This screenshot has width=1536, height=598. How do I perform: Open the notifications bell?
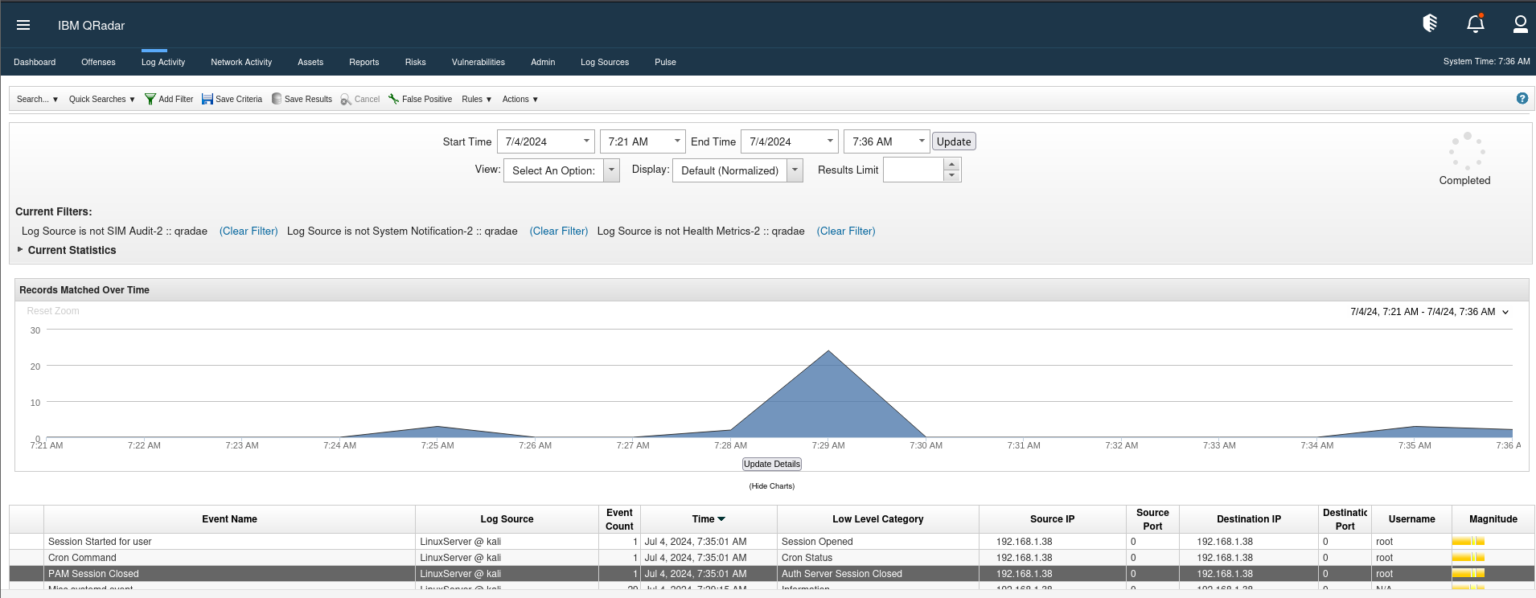(1475, 24)
